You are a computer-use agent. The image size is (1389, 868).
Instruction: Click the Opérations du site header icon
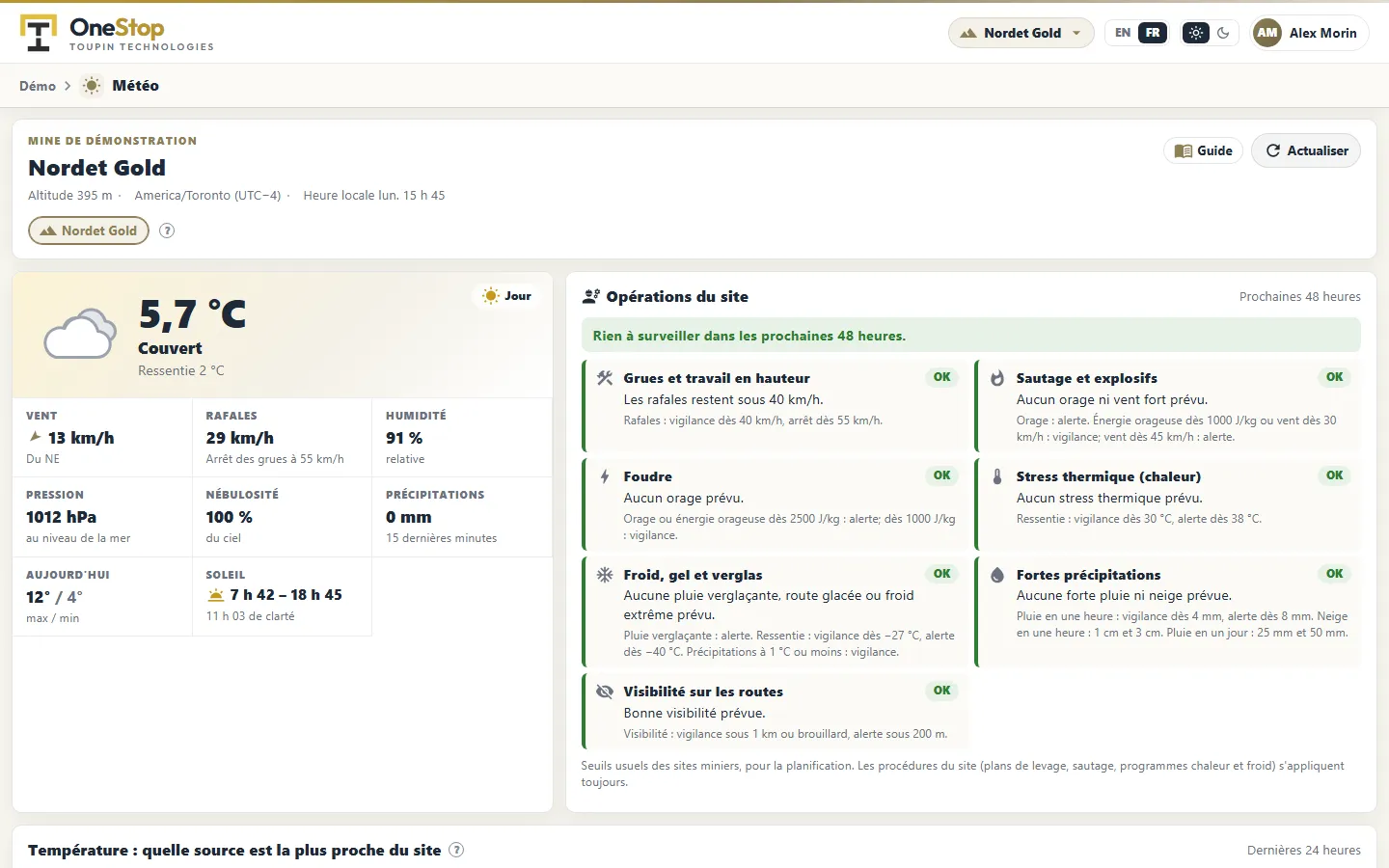[x=591, y=296]
